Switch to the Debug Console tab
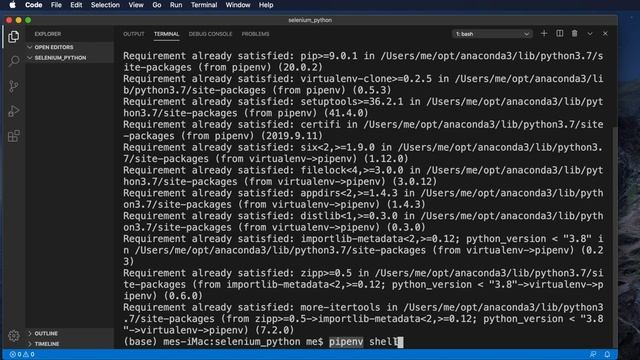Viewport: 640px width, 360px height. pyautogui.click(x=210, y=34)
